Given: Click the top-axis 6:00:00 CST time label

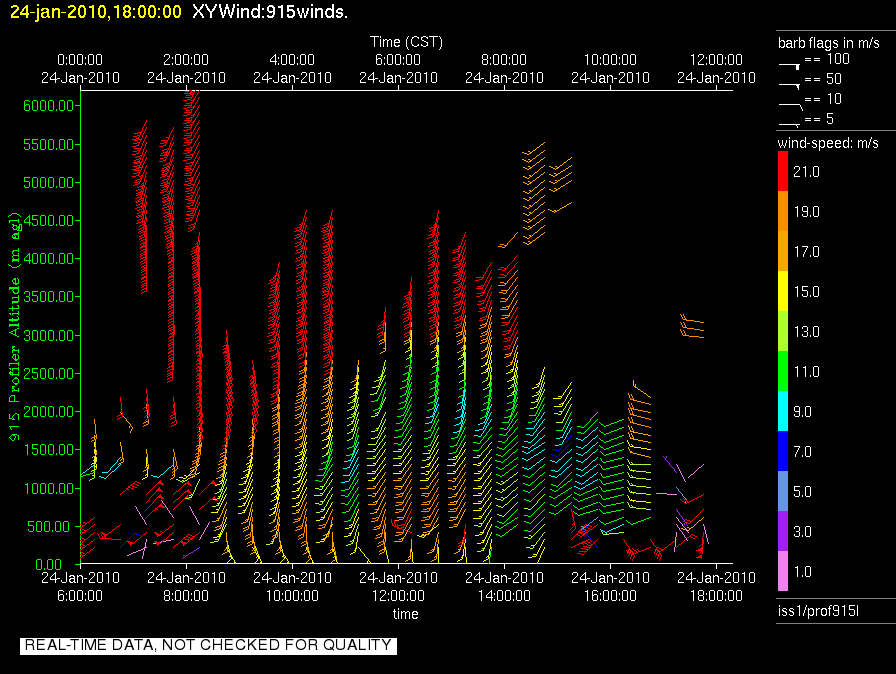Looking at the screenshot, I should click(398, 60).
